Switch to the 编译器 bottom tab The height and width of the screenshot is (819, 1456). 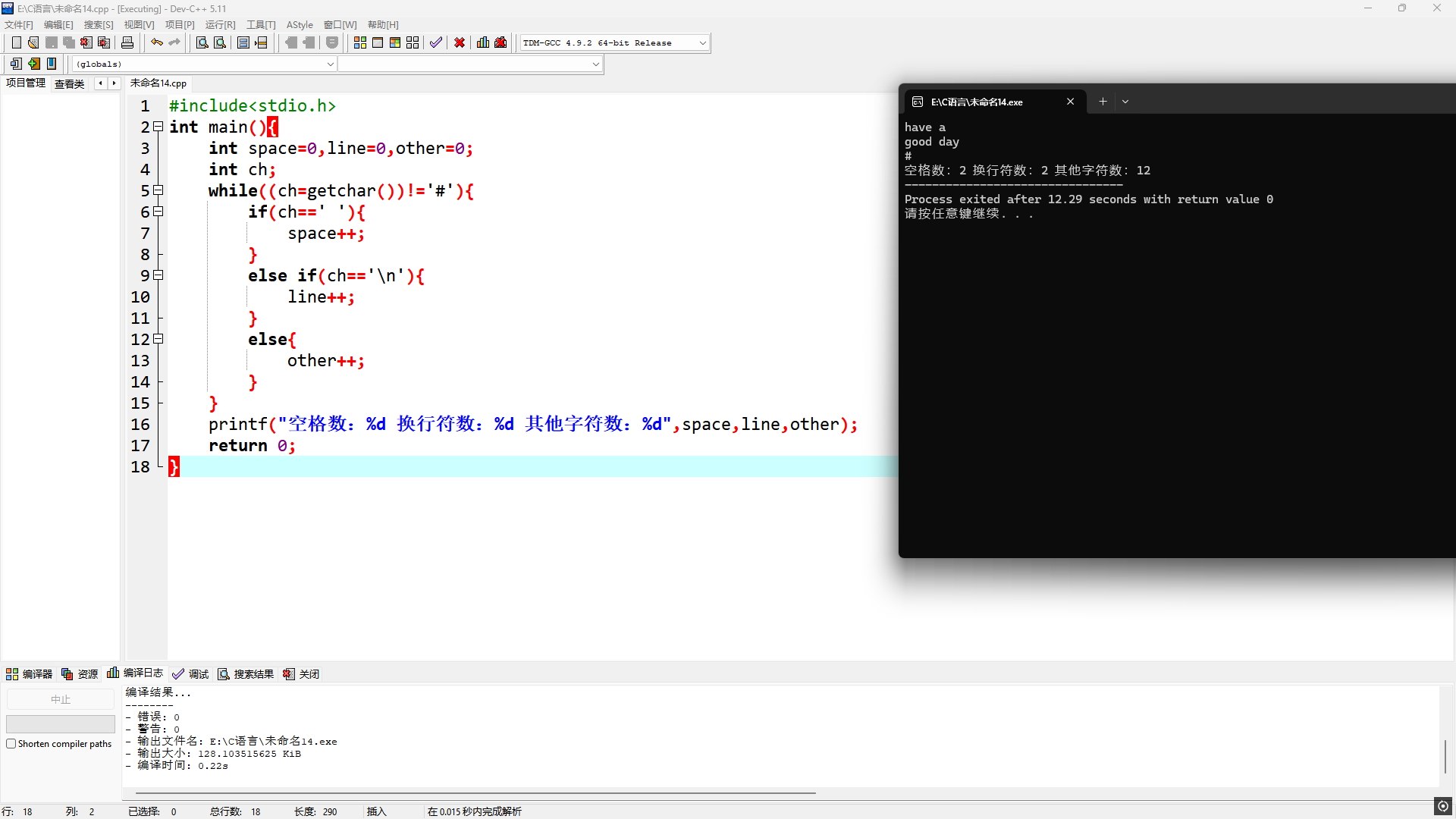point(30,674)
